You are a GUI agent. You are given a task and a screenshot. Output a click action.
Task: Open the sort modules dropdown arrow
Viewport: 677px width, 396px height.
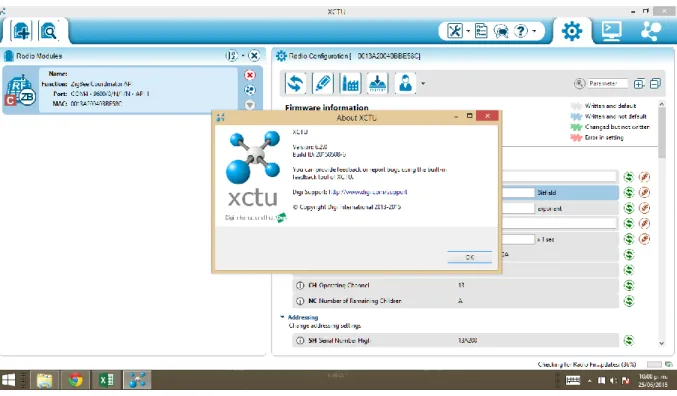243,56
